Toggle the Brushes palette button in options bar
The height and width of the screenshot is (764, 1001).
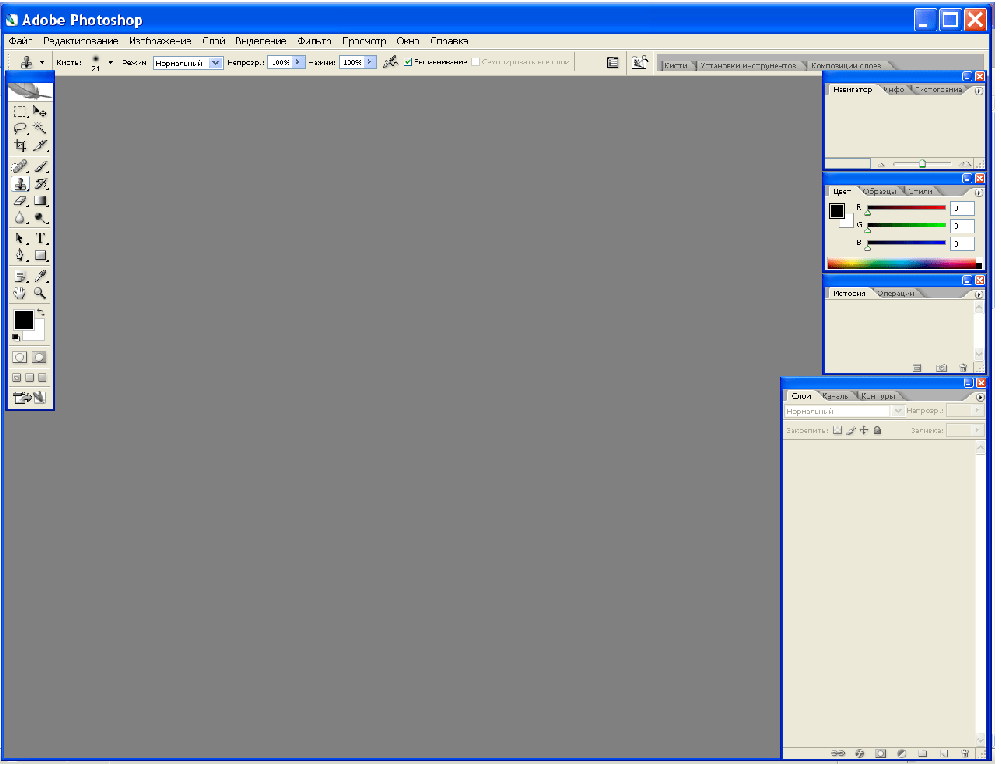tap(612, 63)
